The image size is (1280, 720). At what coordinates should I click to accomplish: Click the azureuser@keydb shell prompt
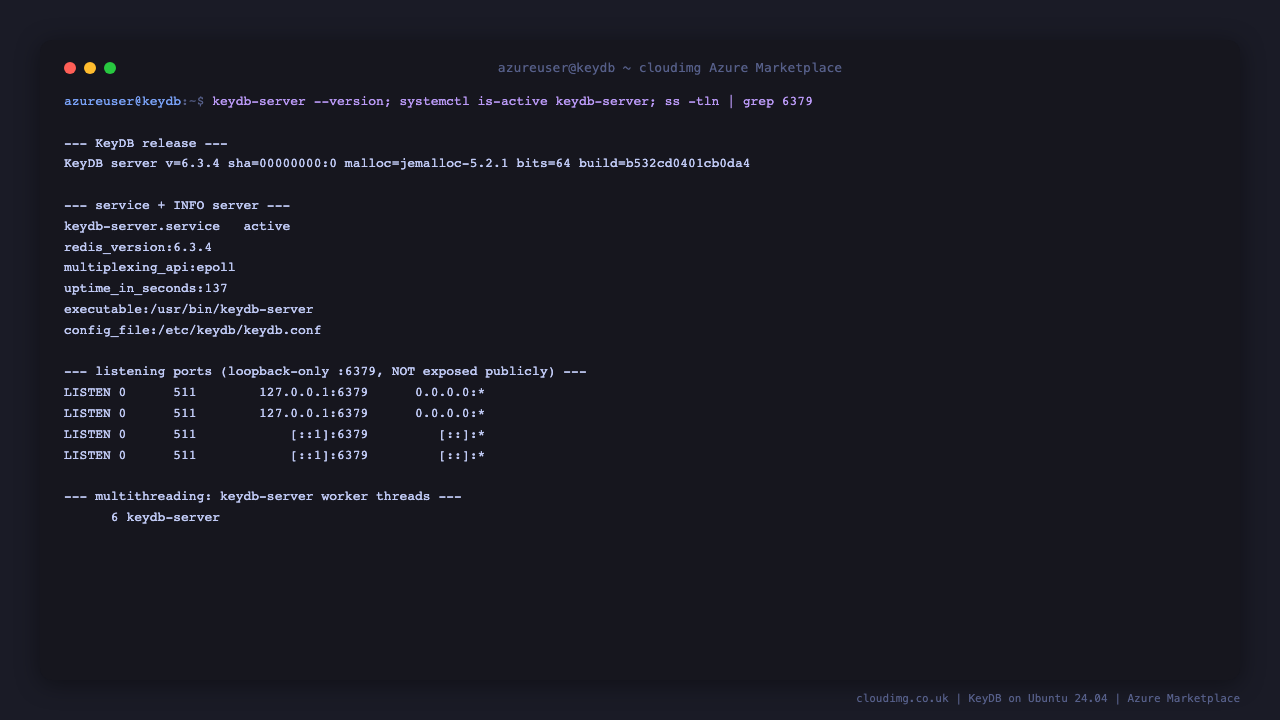click(x=134, y=102)
